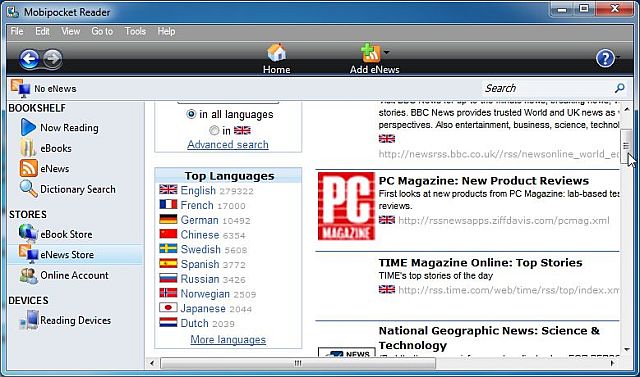This screenshot has width=640, height=377.
Task: Click the Dutch language link
Action: point(194,322)
